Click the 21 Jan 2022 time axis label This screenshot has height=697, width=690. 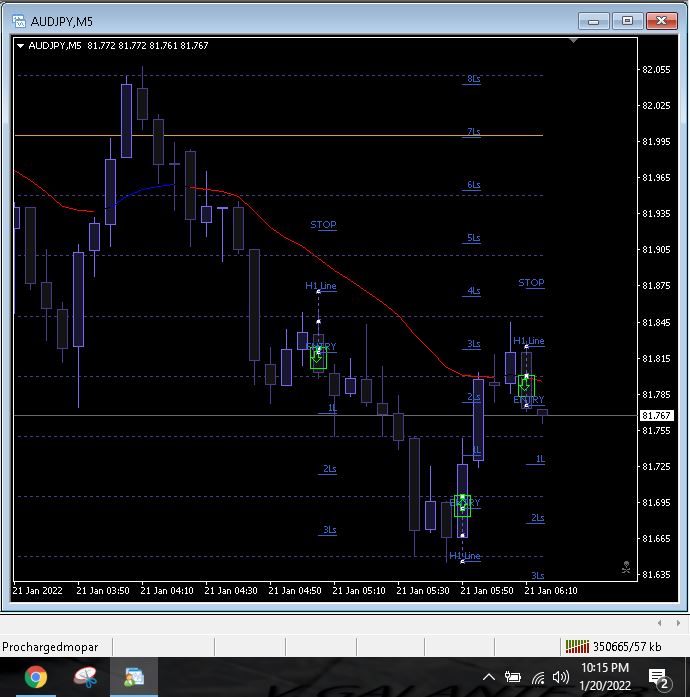[x=38, y=591]
